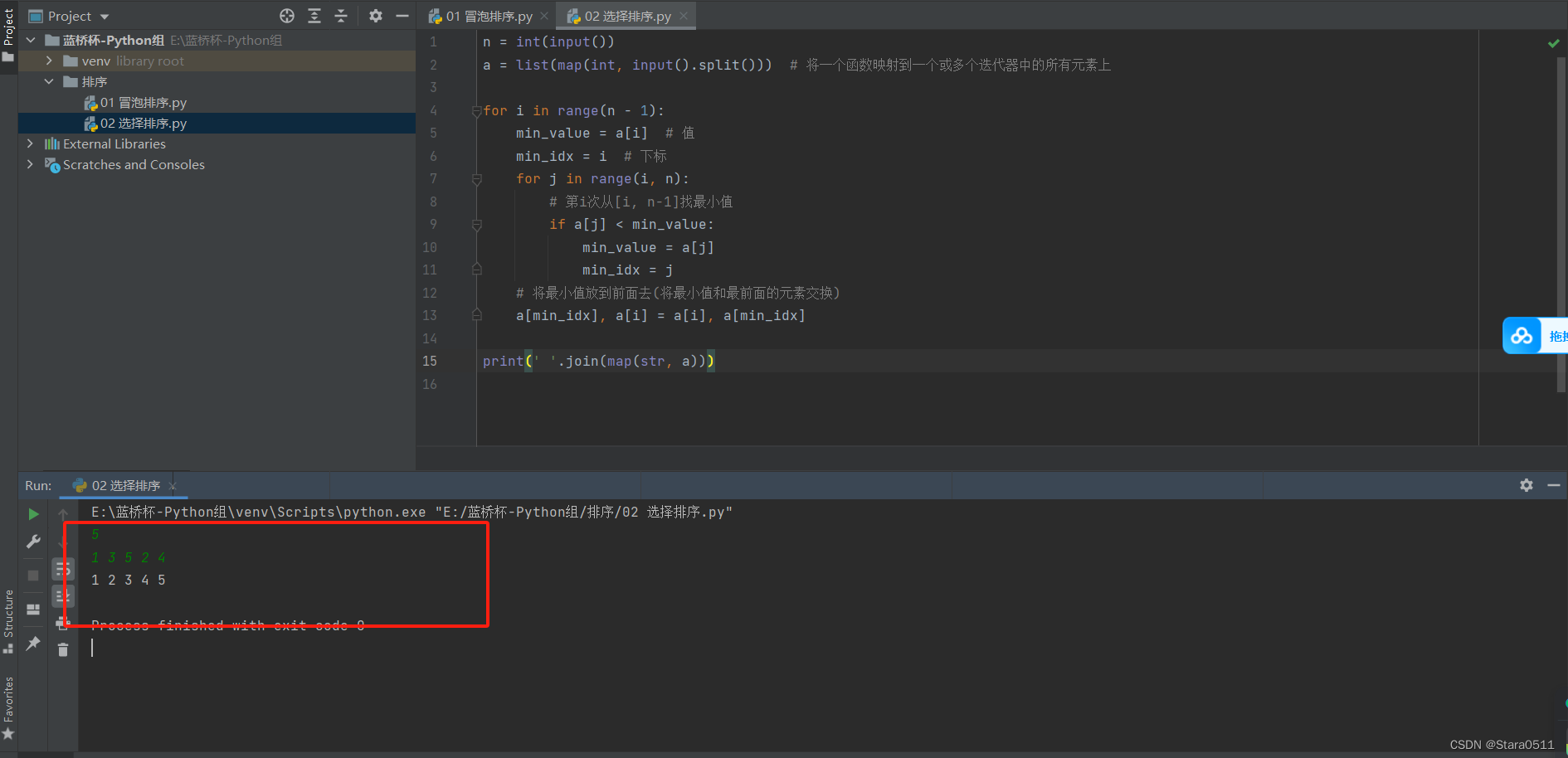Click the Favorites star icon on sidebar
1568x758 pixels.
[x=8, y=734]
